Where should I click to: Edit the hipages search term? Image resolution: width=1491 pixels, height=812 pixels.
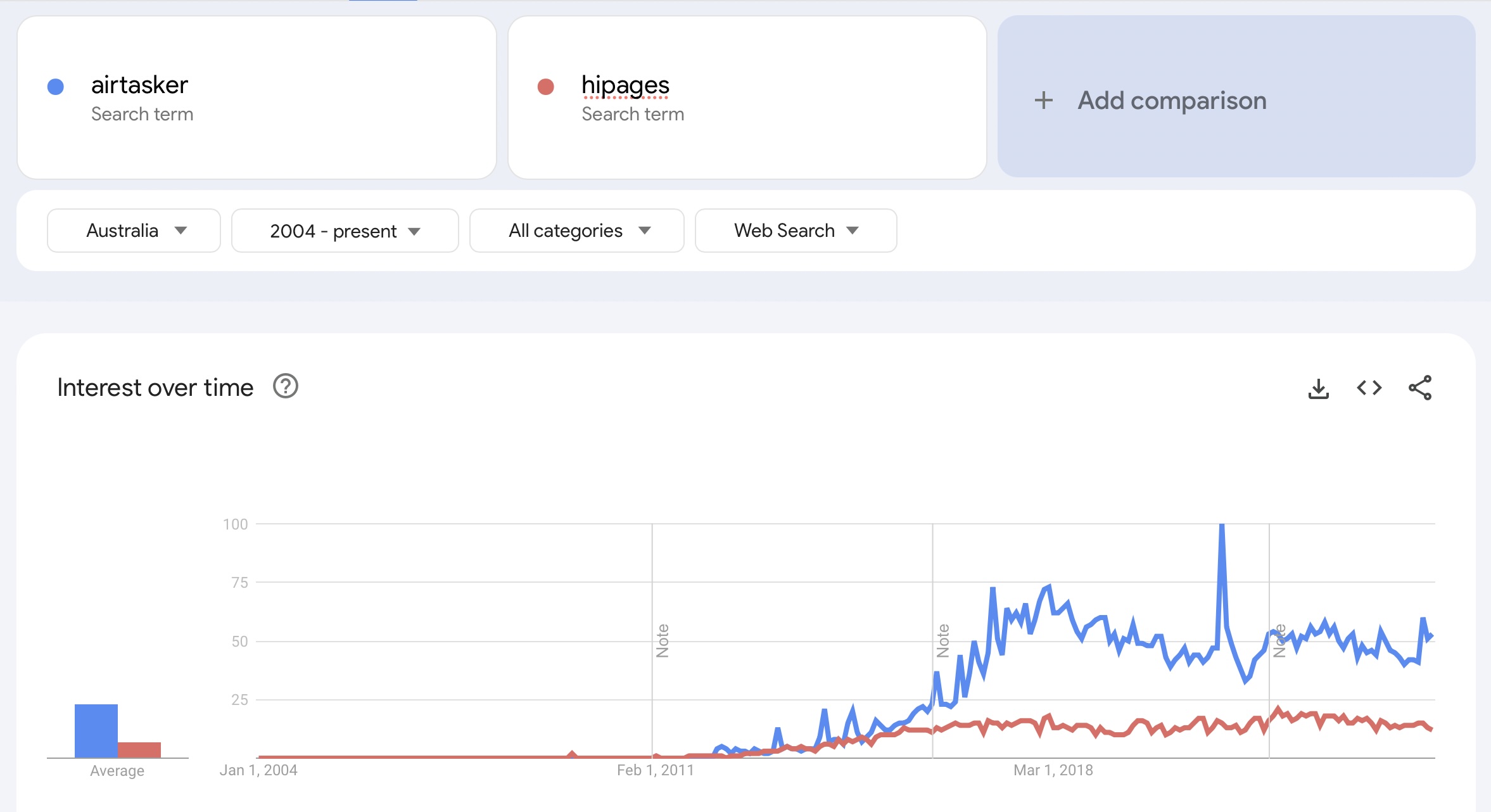click(x=625, y=86)
